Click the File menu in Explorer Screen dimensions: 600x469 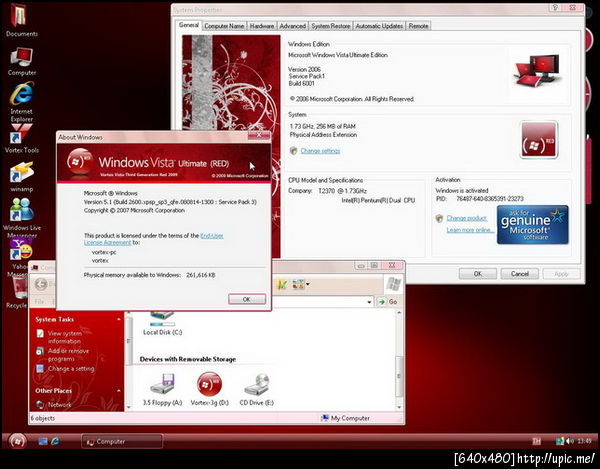39,301
